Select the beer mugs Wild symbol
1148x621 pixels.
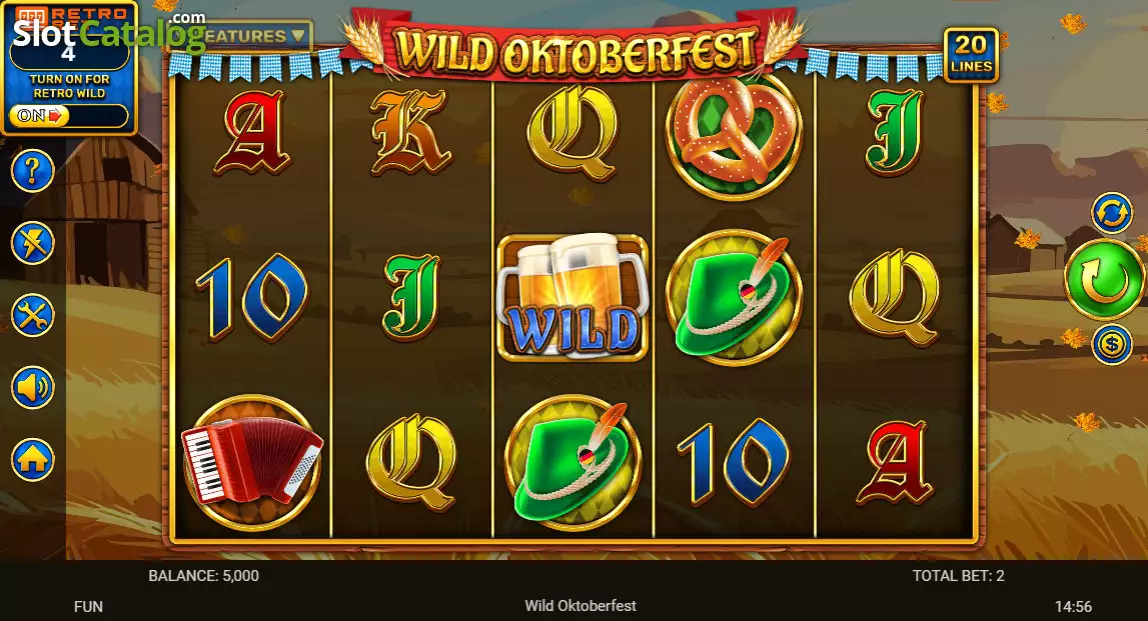tap(573, 297)
